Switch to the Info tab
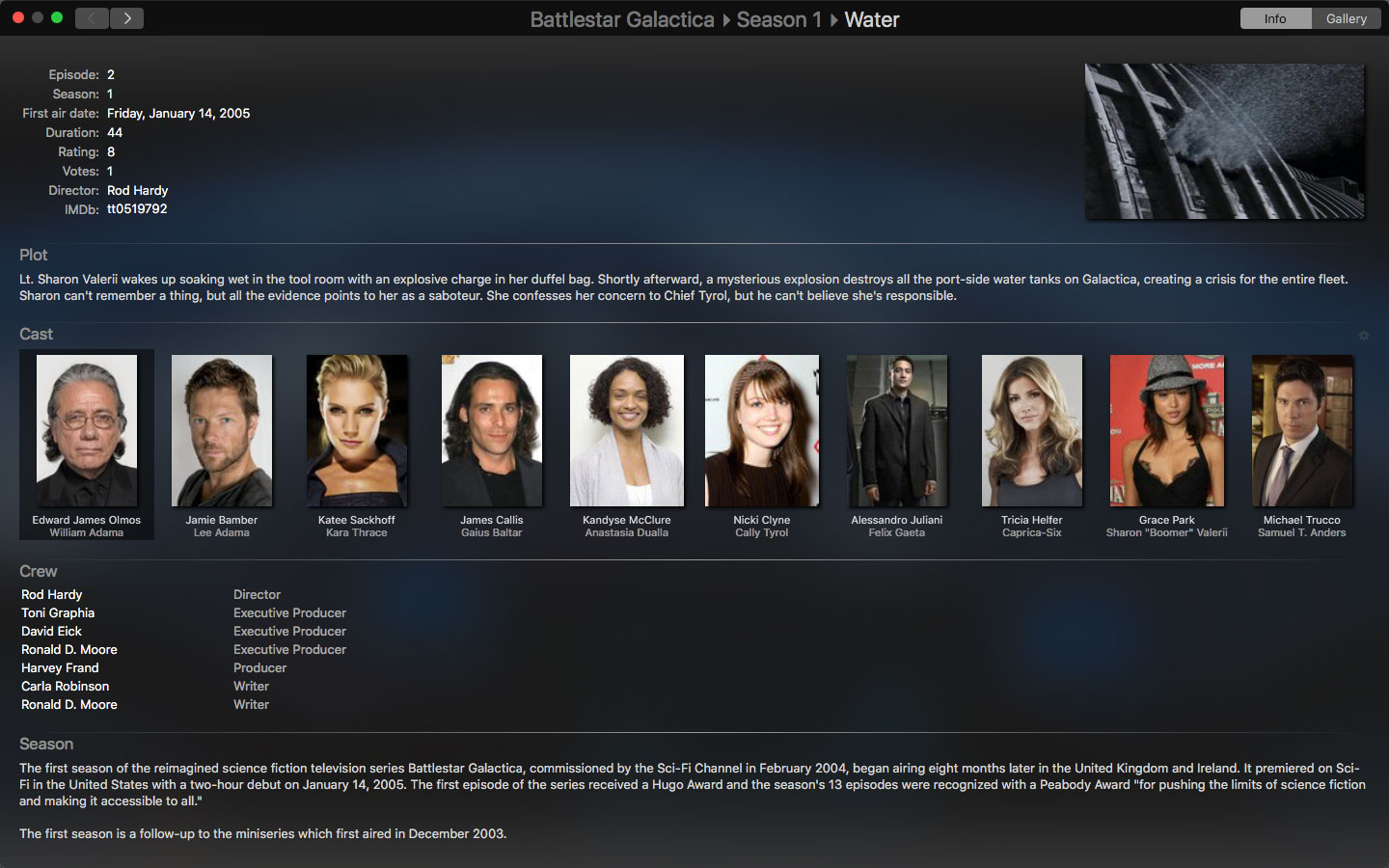 [1275, 18]
